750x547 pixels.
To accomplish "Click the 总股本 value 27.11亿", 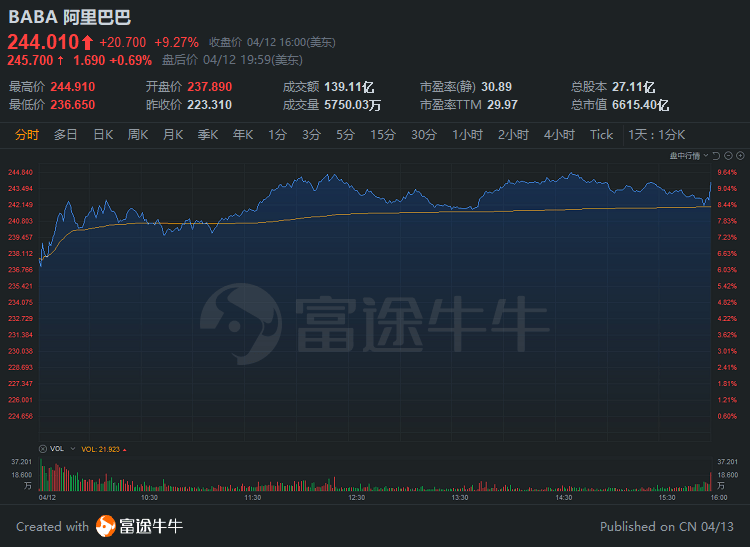I will 633,87.
